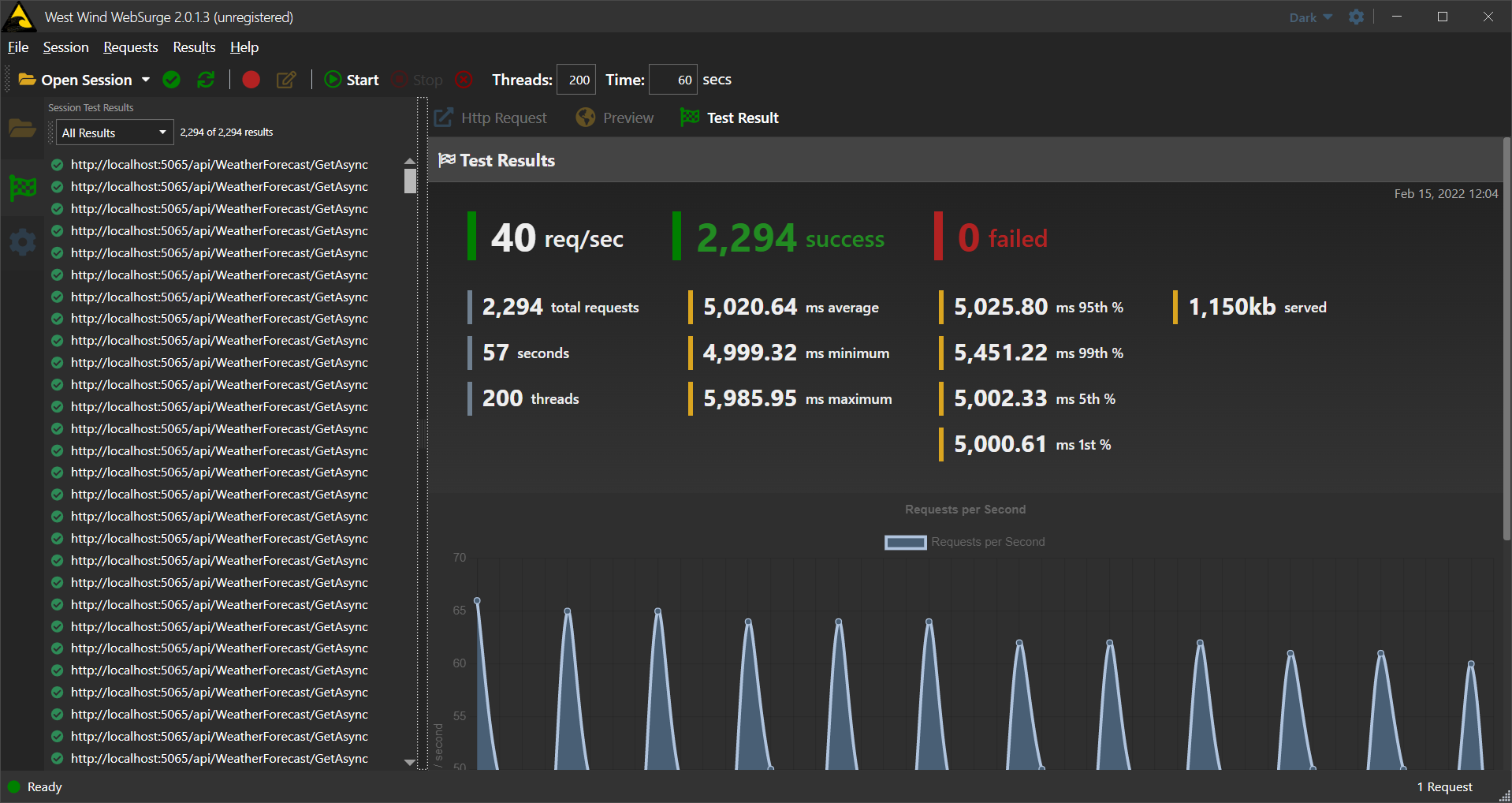Open the Session menu

click(x=65, y=47)
